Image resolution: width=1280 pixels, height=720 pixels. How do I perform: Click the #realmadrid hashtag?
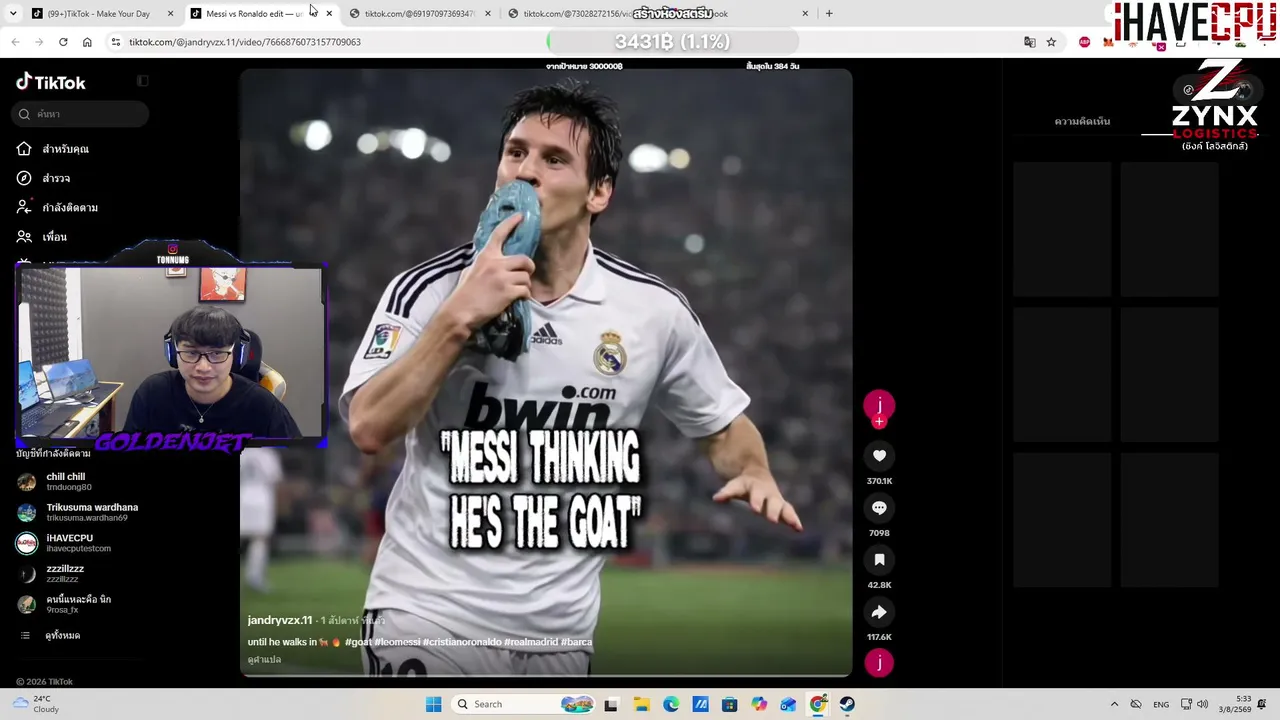[x=531, y=642]
